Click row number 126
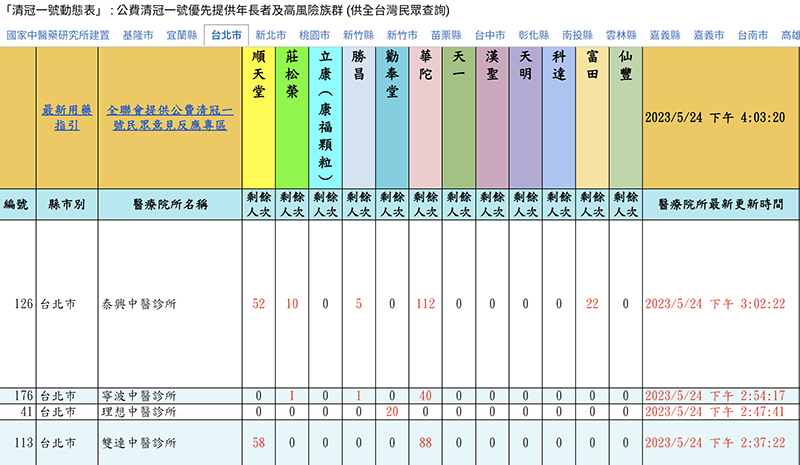Image resolution: width=800 pixels, height=465 pixels. pos(23,304)
